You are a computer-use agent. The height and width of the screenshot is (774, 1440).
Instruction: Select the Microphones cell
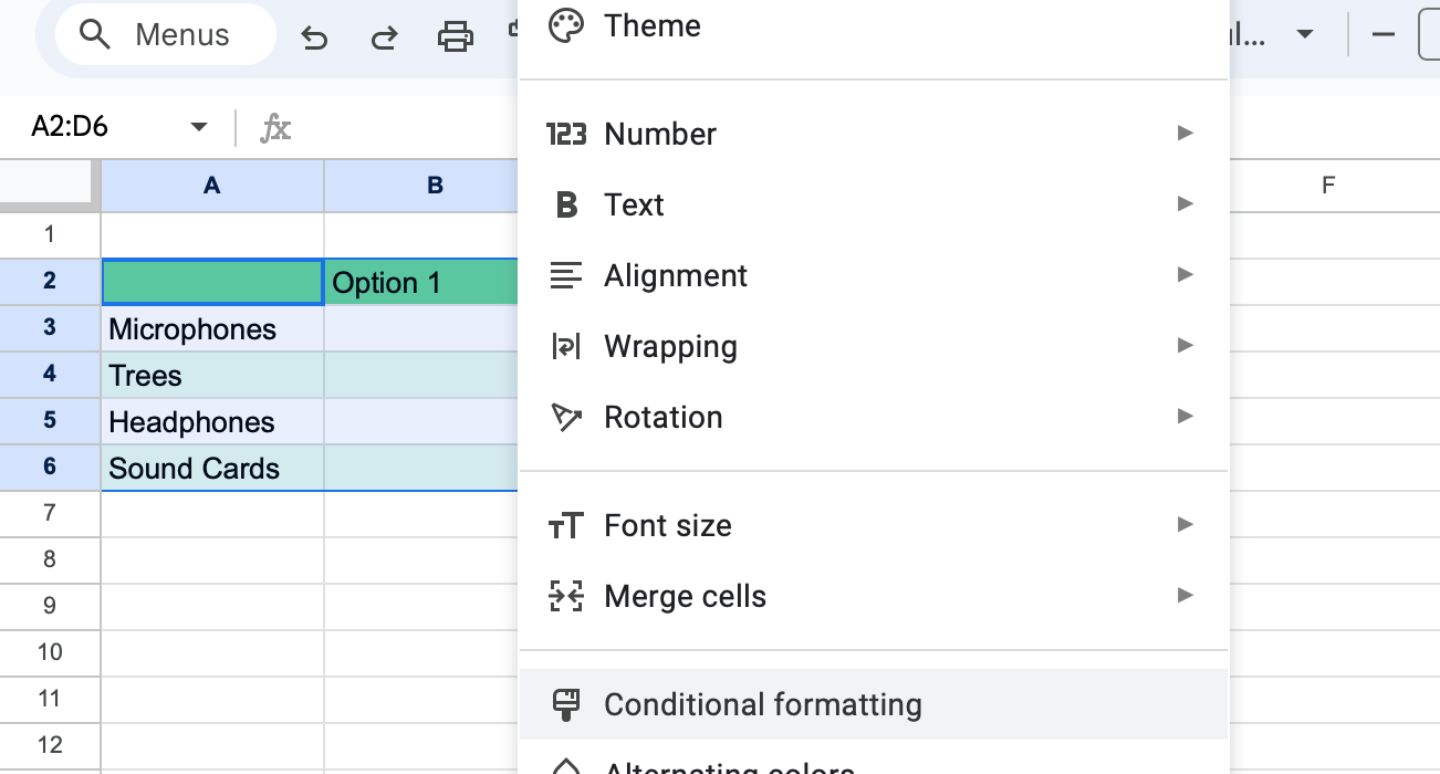[212, 329]
